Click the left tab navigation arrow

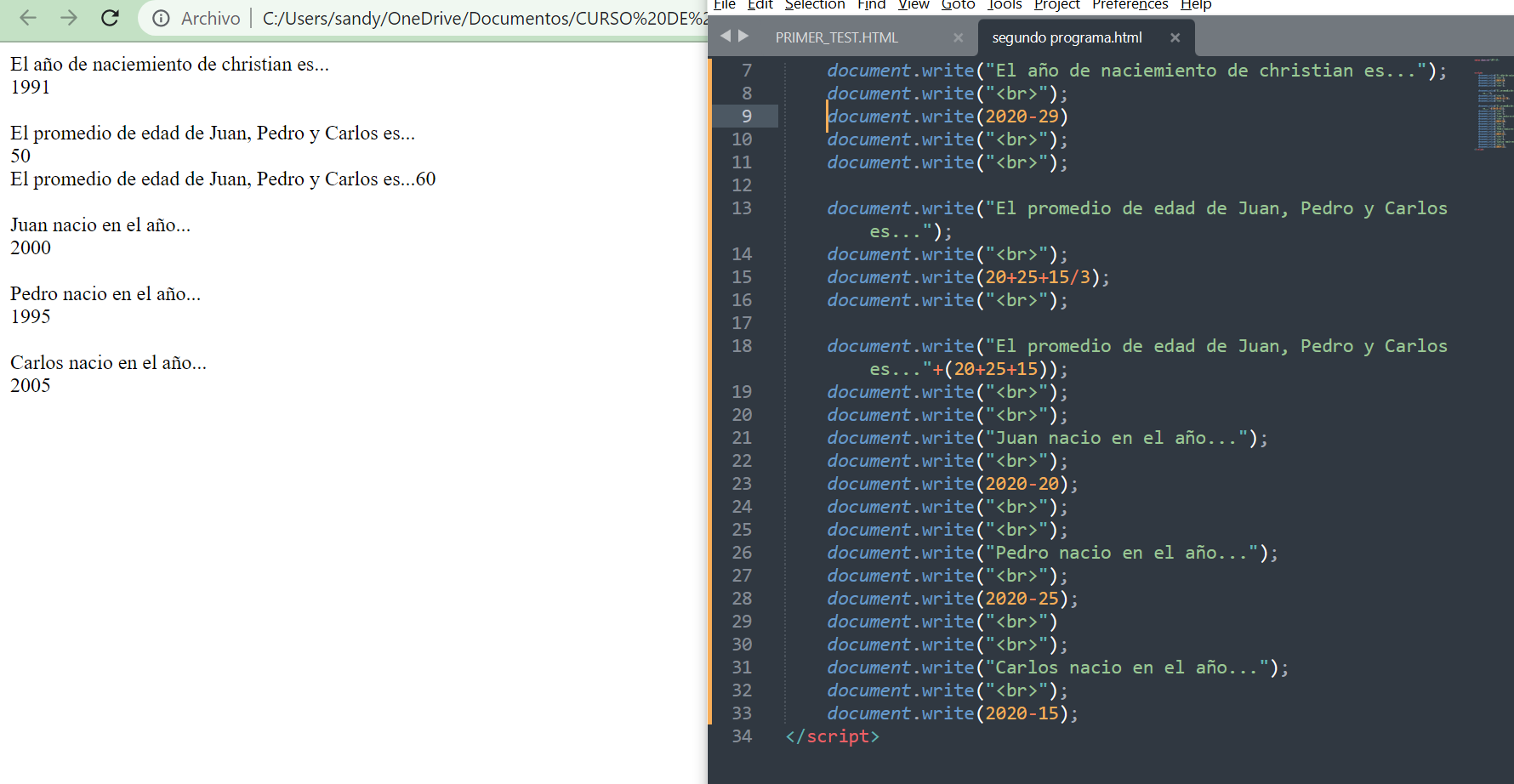[x=725, y=36]
